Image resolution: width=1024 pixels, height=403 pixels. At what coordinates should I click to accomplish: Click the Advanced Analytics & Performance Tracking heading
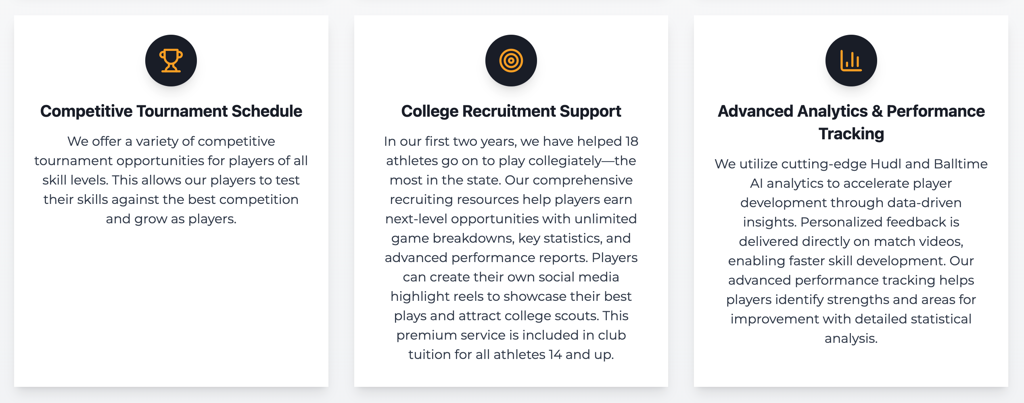[x=850, y=122]
